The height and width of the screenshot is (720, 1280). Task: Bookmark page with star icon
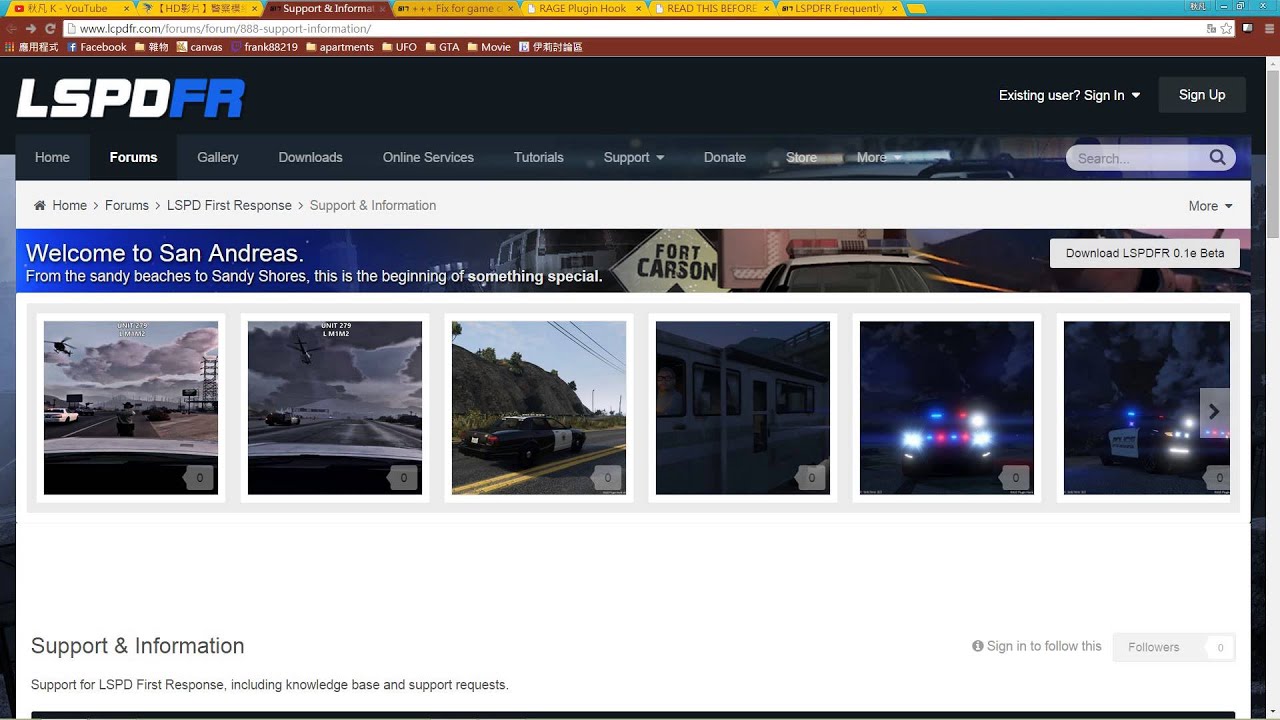(1227, 29)
